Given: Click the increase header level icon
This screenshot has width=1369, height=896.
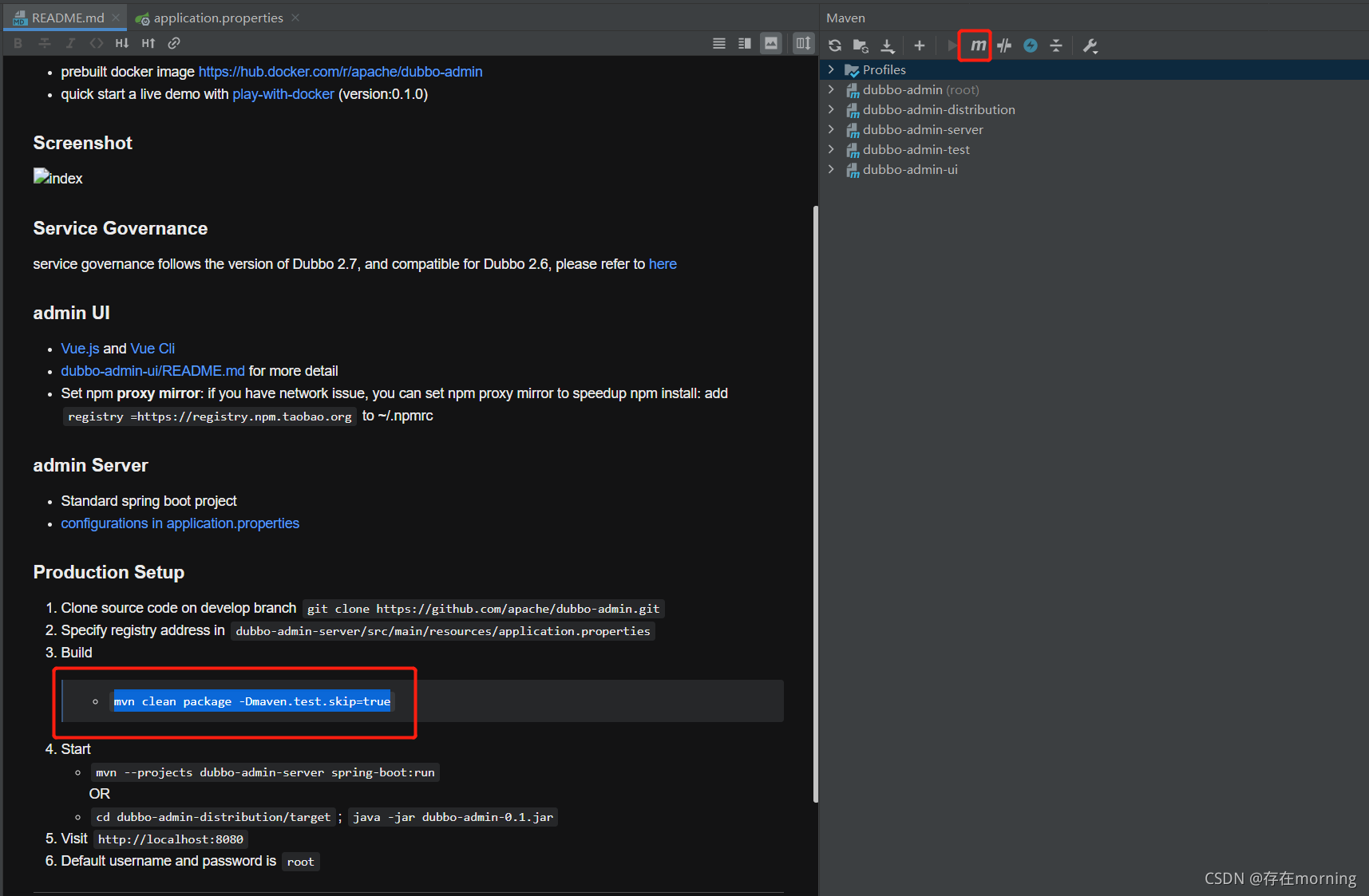Looking at the screenshot, I should tap(148, 43).
